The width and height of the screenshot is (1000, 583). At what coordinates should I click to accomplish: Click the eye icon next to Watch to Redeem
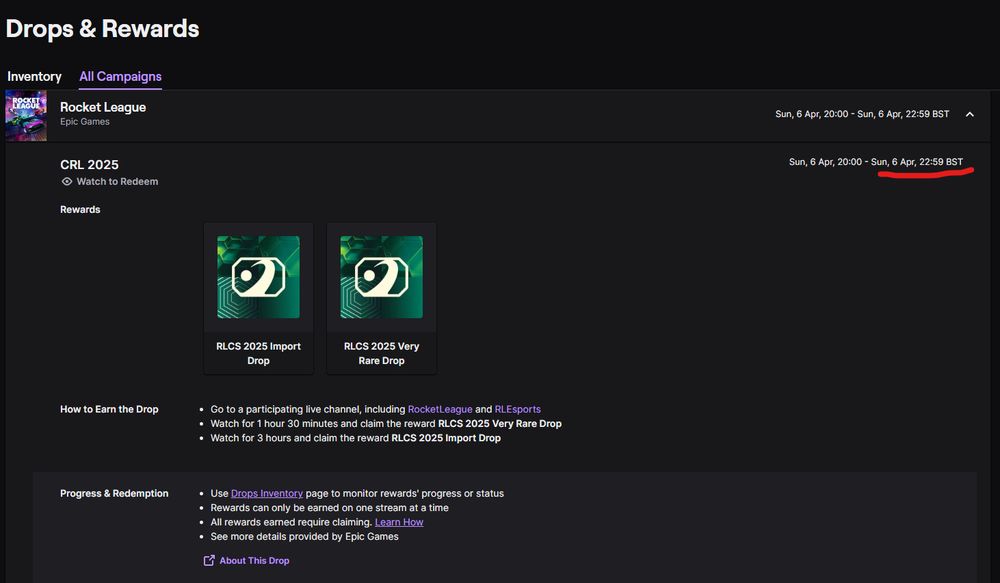[67, 182]
